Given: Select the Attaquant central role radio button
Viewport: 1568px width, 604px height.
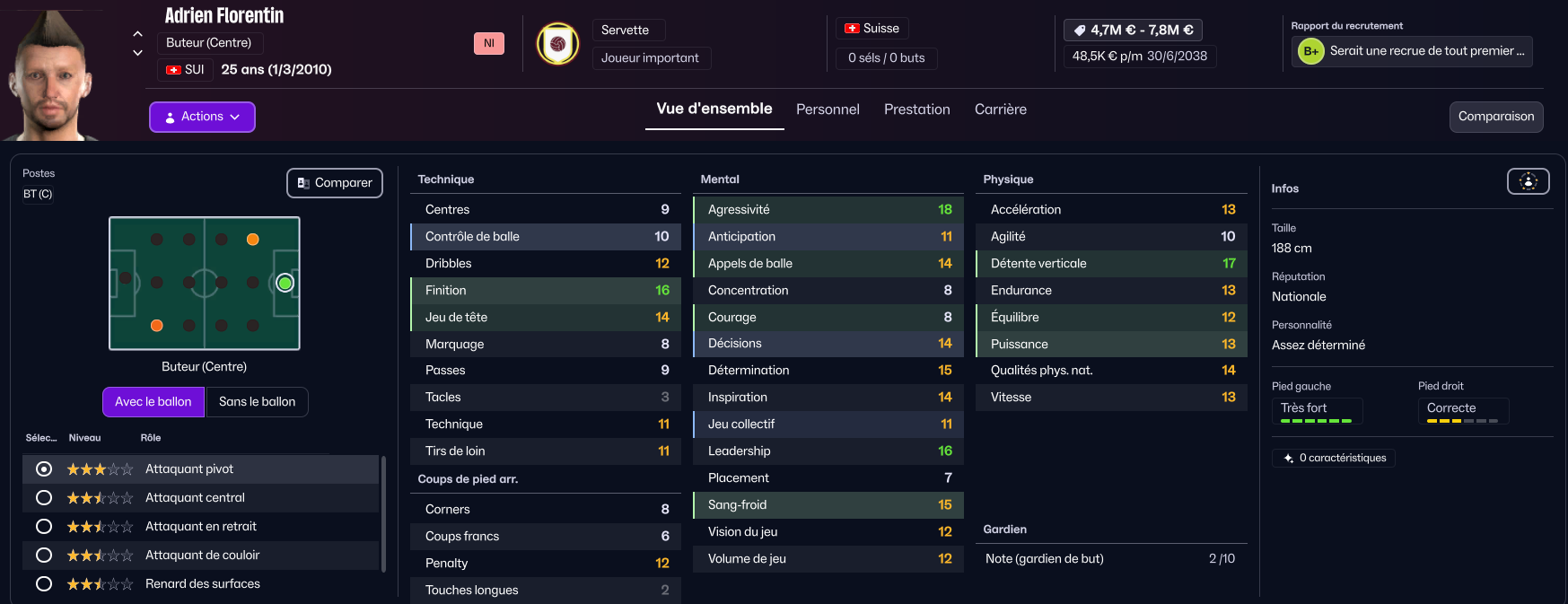Looking at the screenshot, I should point(44,498).
